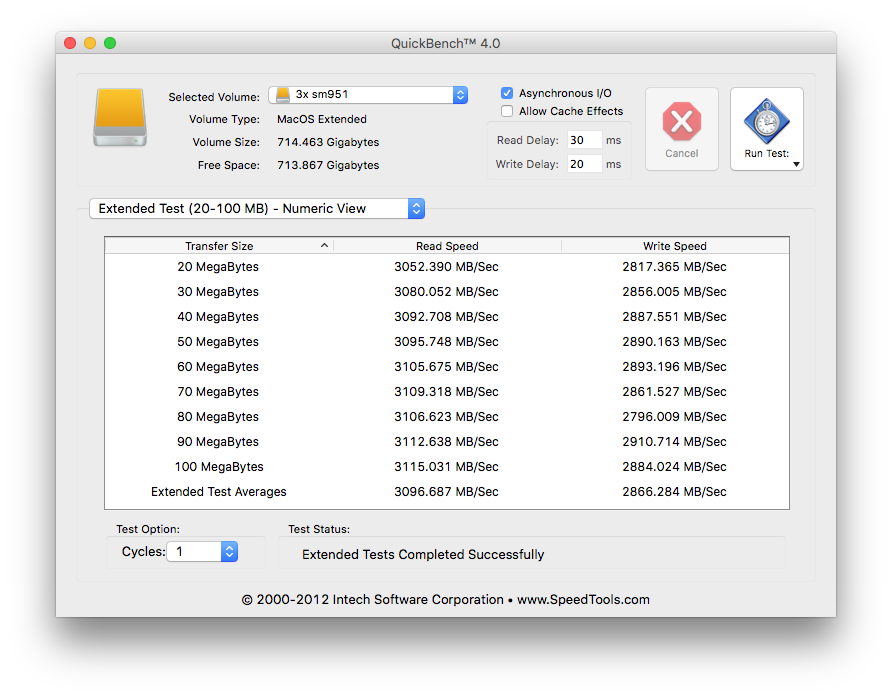
Task: Select the 100 MegaBytes row
Action: tap(447, 467)
